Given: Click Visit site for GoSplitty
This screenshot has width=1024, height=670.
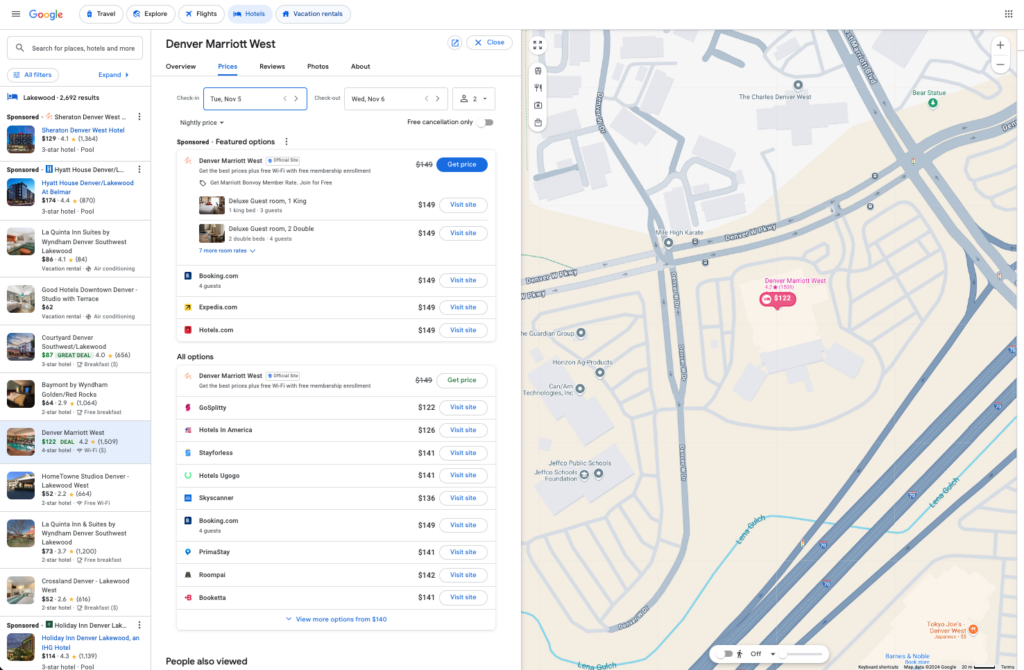Looking at the screenshot, I should [x=463, y=407].
